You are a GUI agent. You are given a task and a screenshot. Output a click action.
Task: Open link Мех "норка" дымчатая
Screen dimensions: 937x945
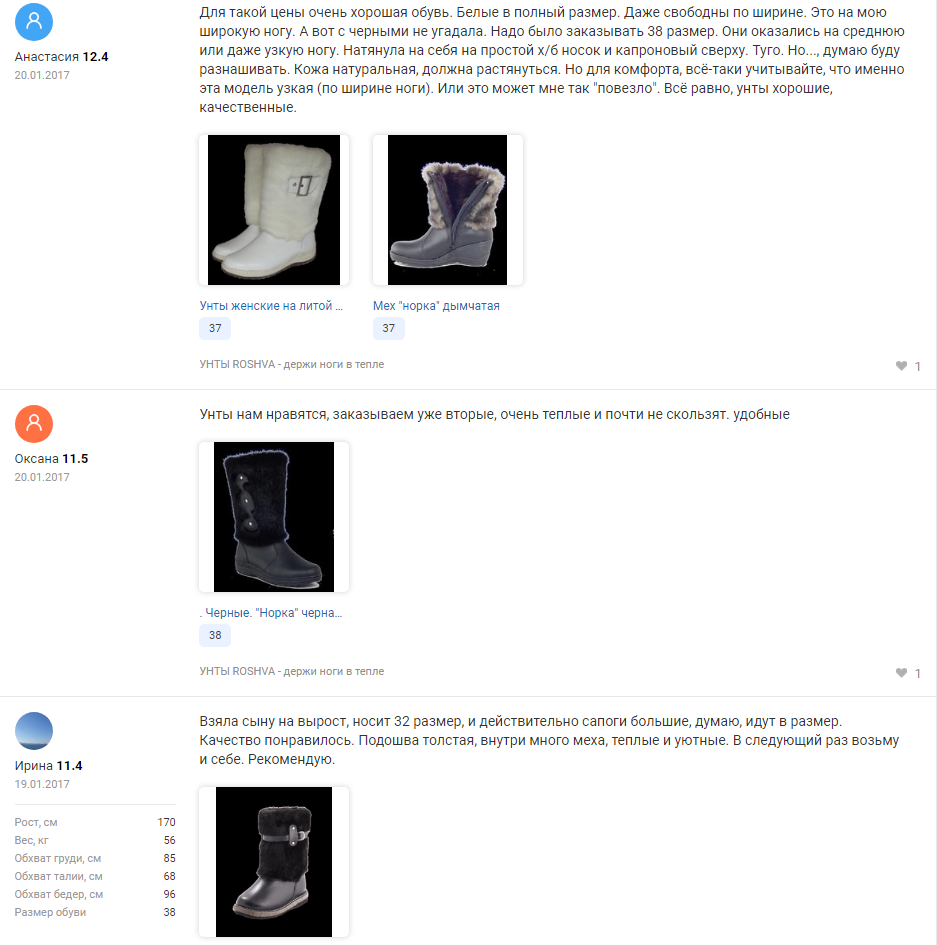[436, 306]
